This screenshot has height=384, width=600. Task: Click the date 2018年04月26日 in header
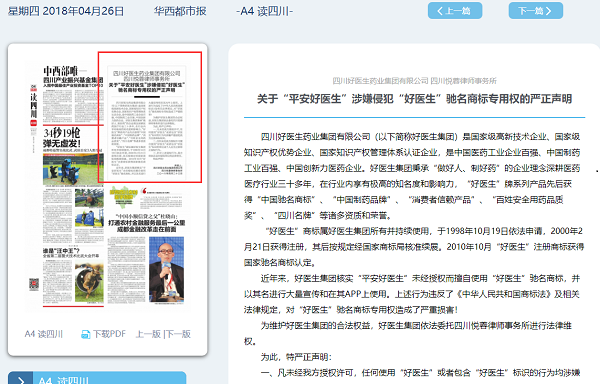(83, 11)
